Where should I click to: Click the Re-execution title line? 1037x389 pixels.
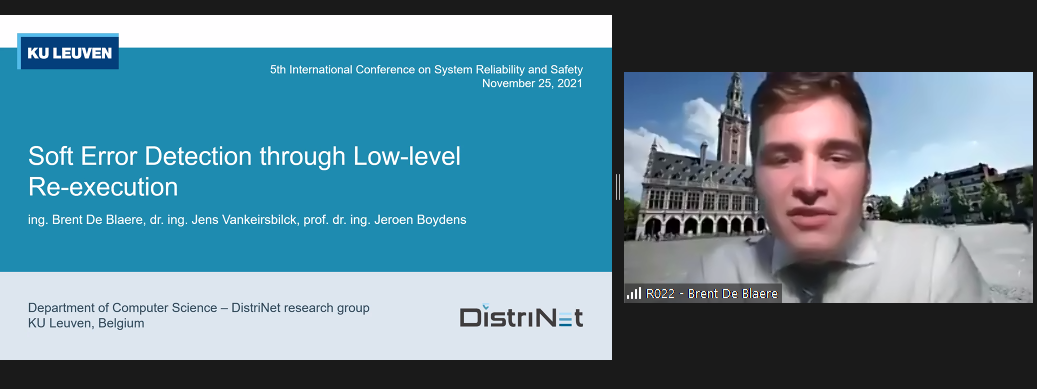[x=103, y=187]
